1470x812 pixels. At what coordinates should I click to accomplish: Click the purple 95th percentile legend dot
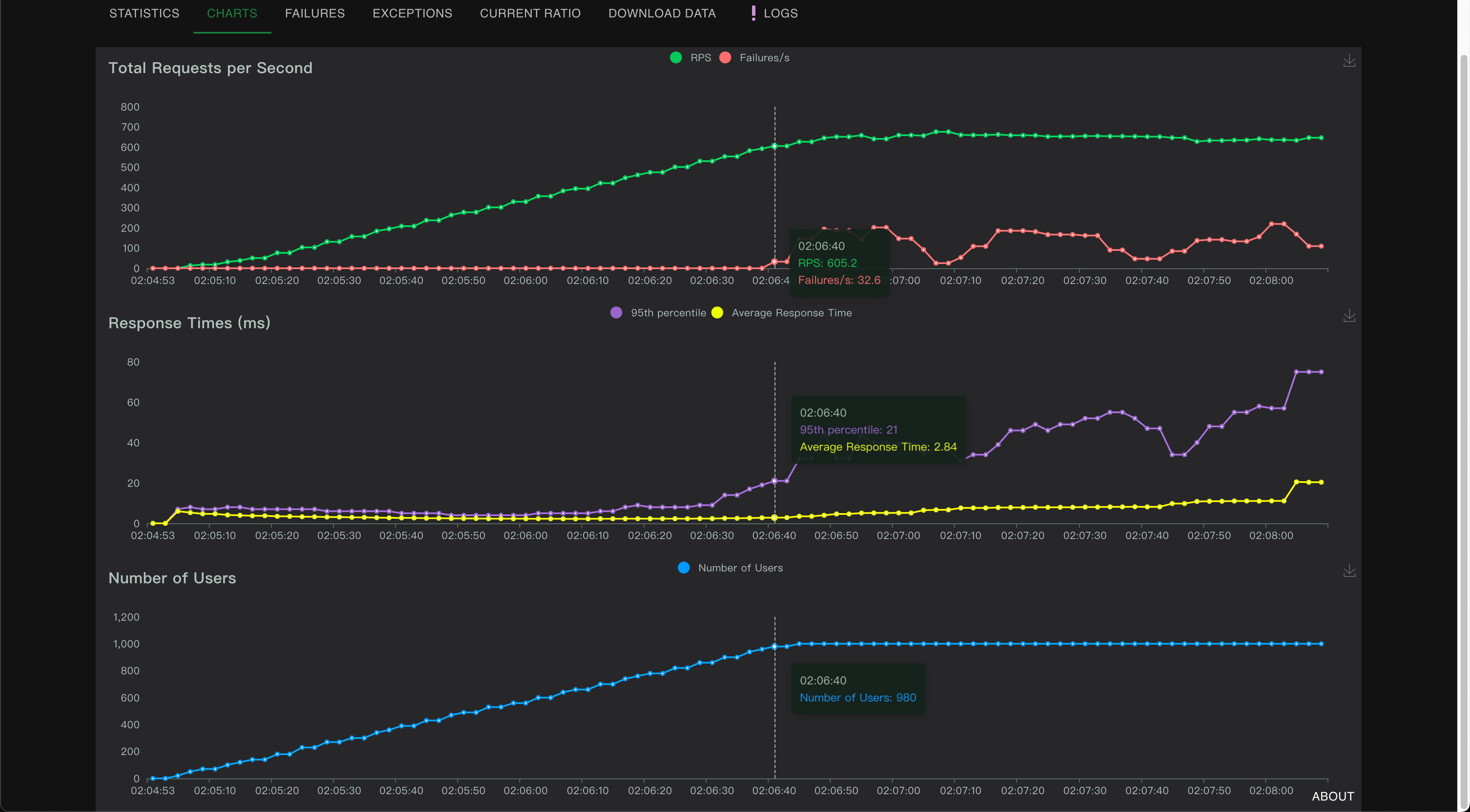[x=616, y=312]
